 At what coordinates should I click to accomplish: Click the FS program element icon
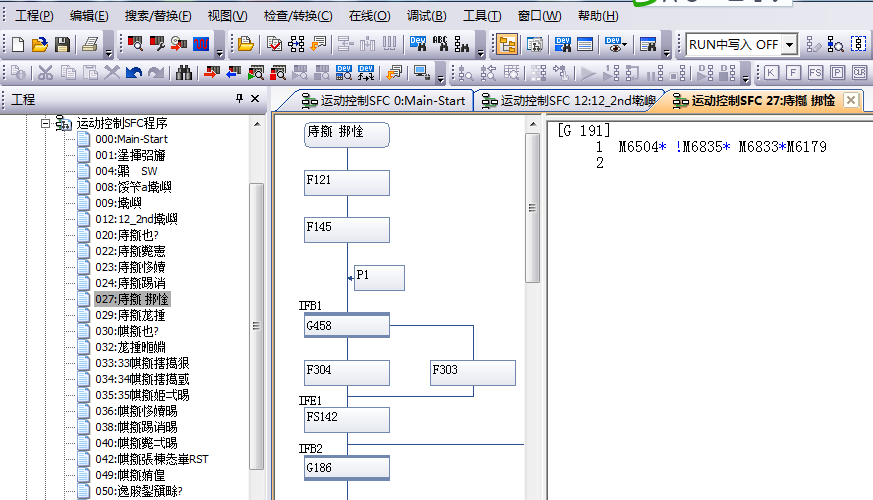pos(814,73)
